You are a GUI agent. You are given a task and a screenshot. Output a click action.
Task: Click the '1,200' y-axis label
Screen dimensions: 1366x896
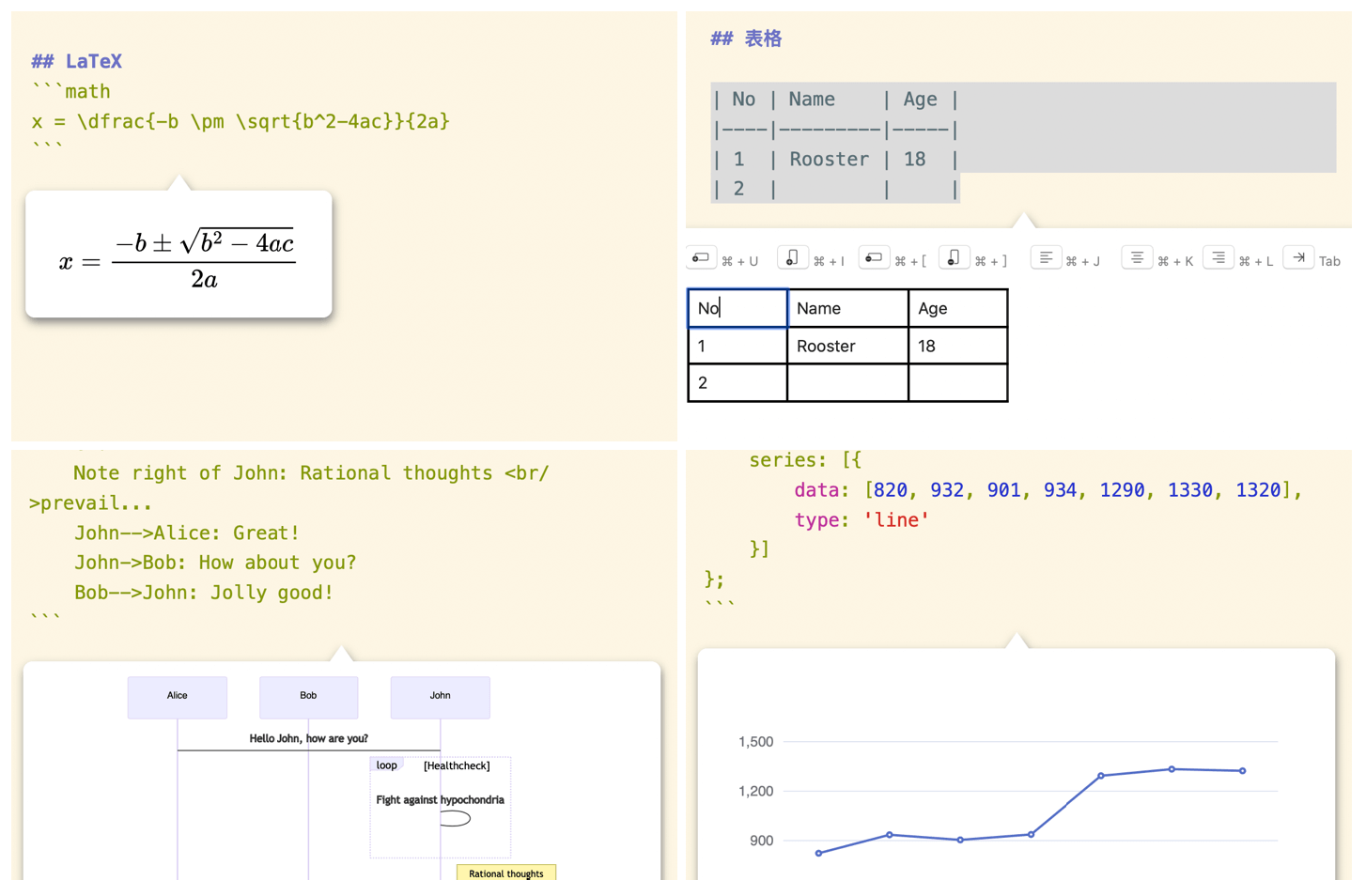[x=755, y=791]
